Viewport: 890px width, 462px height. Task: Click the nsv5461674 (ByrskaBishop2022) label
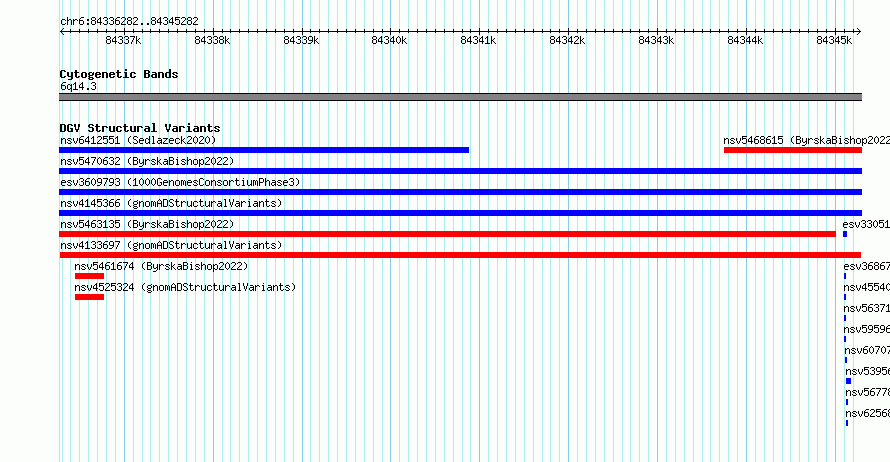(161, 266)
